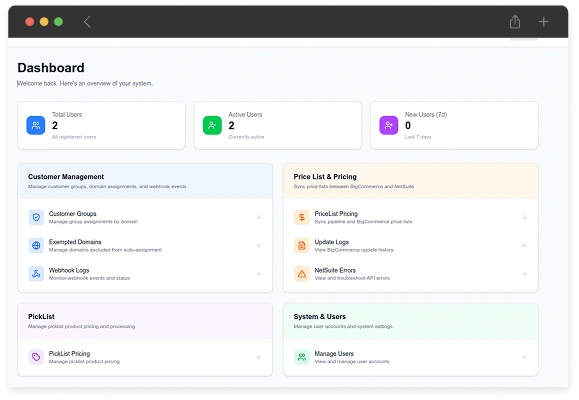Click the Webhook Logs icon
The width and height of the screenshot is (579, 400).
click(36, 274)
